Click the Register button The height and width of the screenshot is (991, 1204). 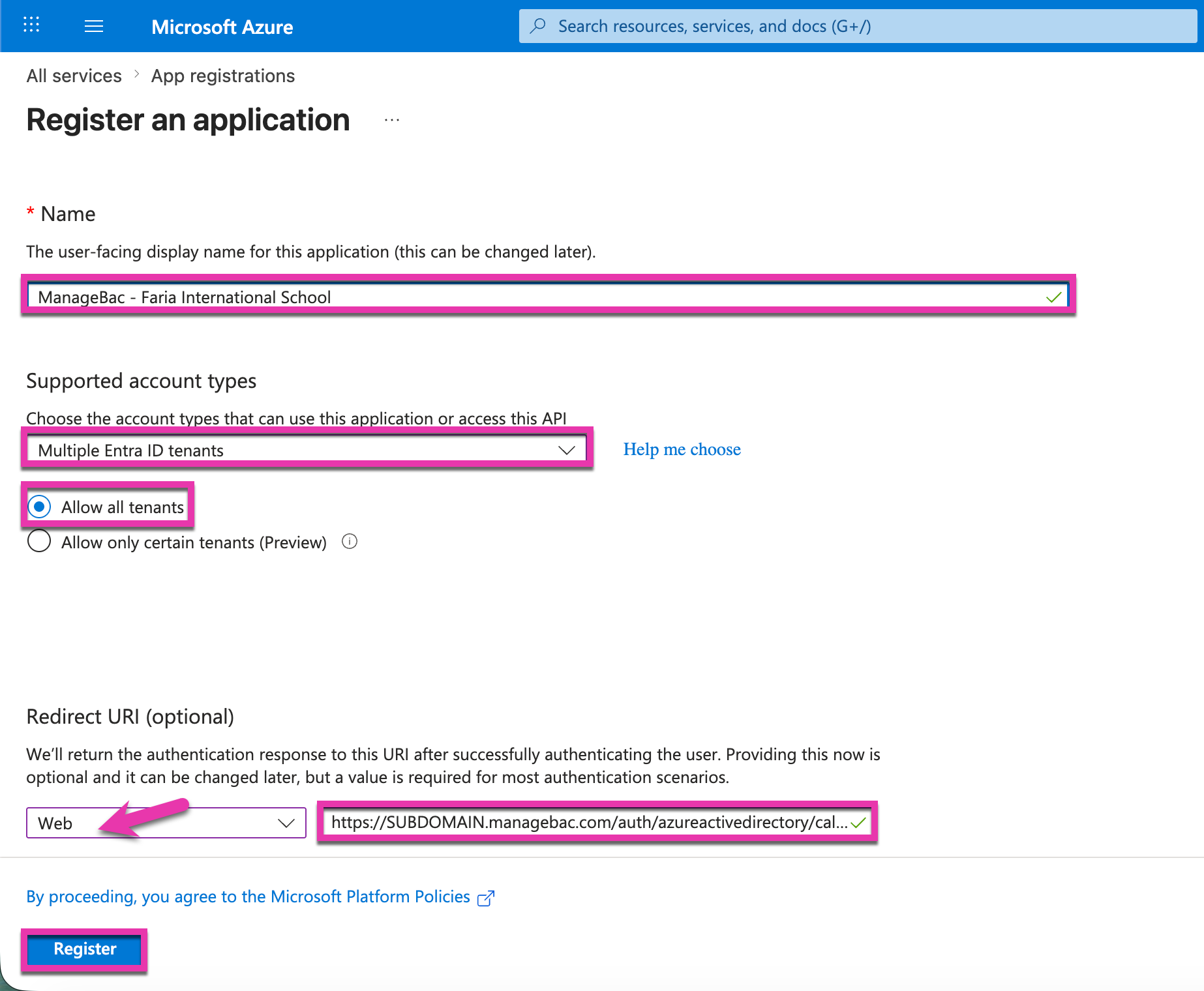tap(85, 949)
